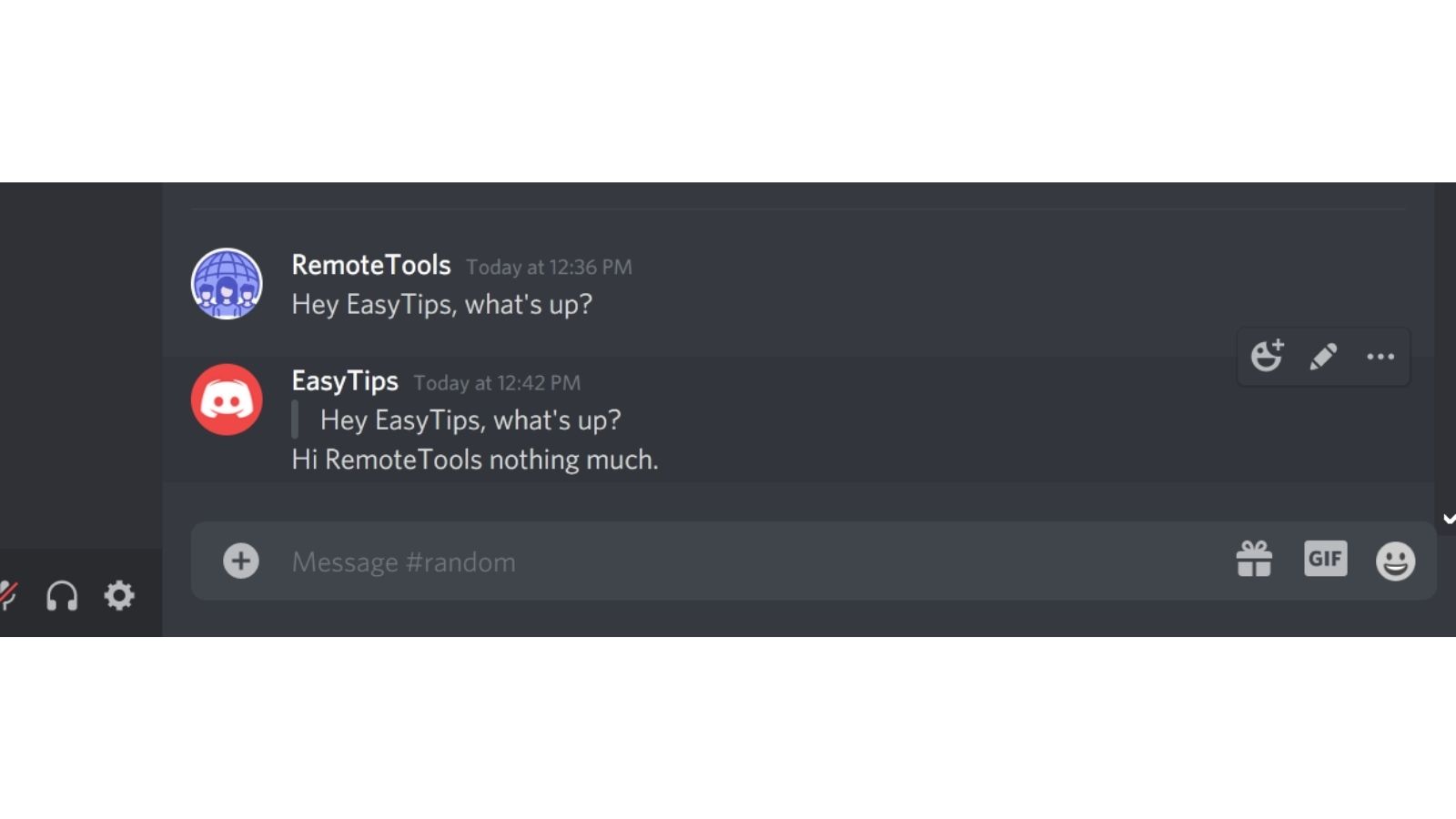Open the GIF picker
This screenshot has width=1456, height=819.
pos(1325,559)
